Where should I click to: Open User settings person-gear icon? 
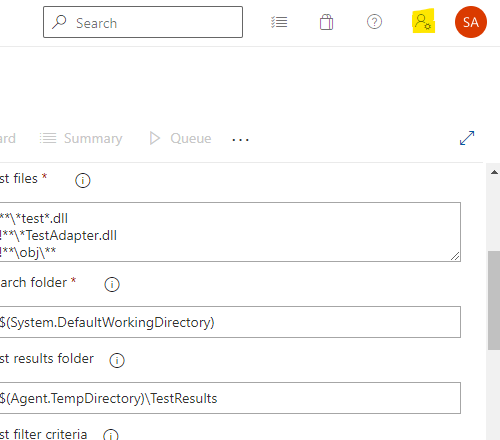423,22
